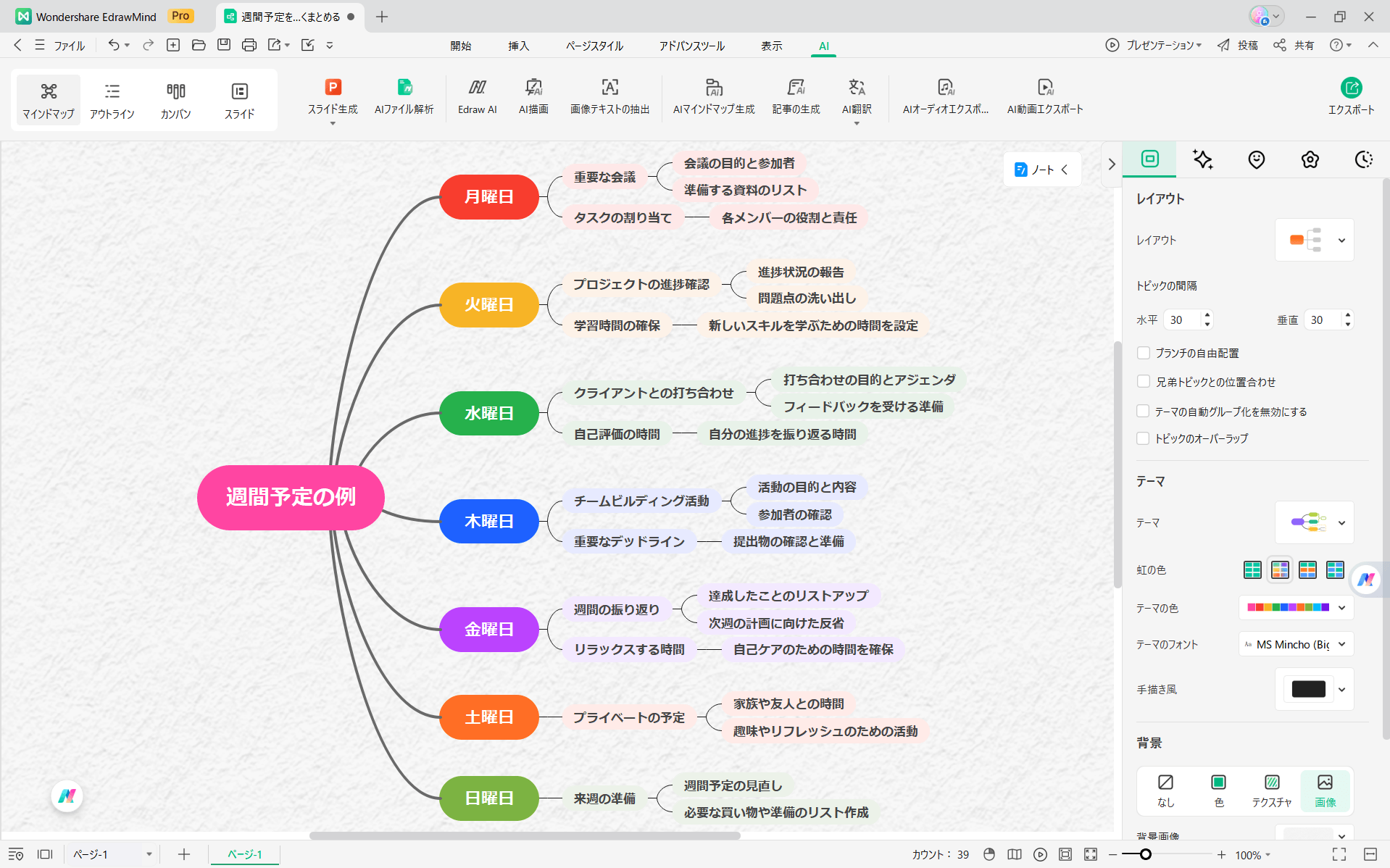Select first 虹の色 rainbow style

[x=1252, y=570]
